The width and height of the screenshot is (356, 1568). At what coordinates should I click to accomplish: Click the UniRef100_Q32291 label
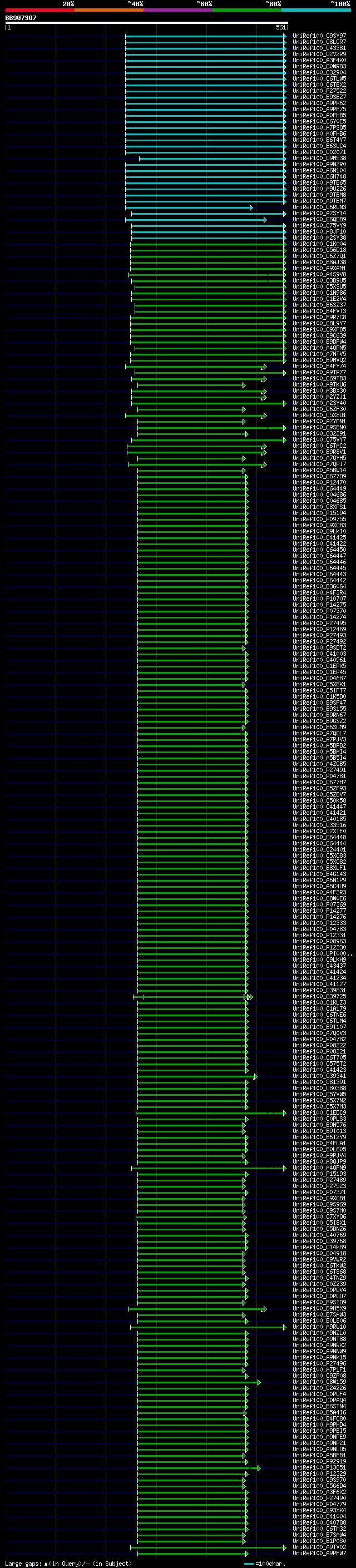(x=319, y=434)
